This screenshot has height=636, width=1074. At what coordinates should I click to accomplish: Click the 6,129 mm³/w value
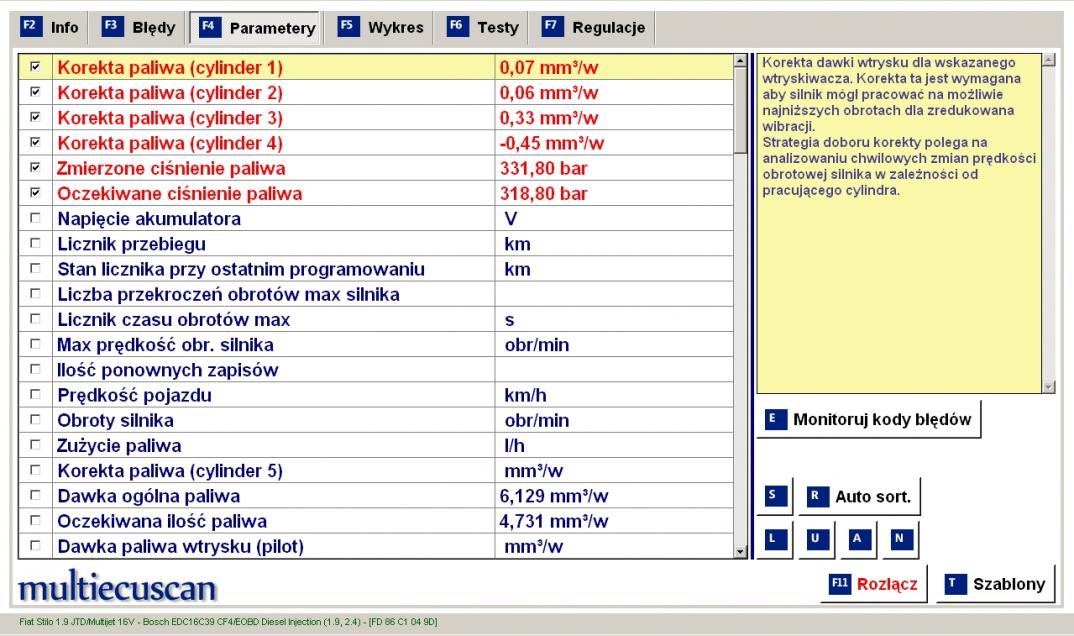pyautogui.click(x=554, y=496)
